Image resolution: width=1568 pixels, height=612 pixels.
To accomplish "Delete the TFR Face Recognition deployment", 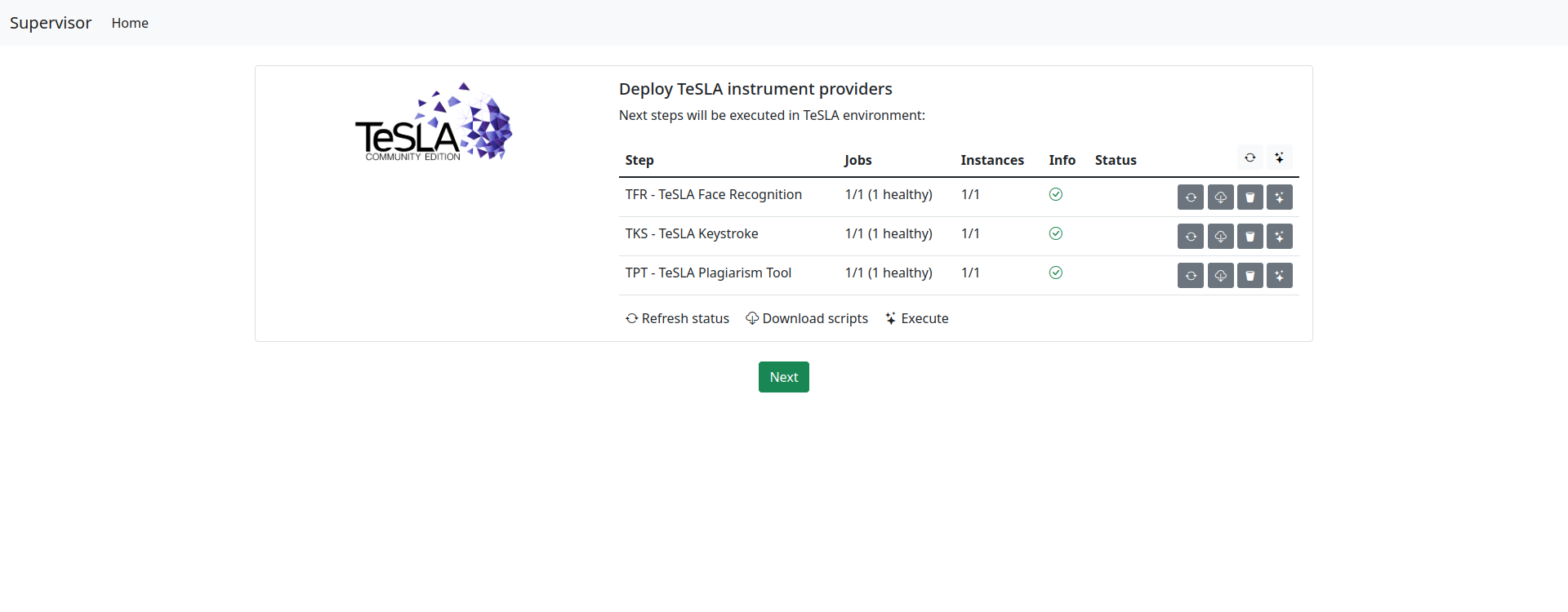I will point(1250,197).
